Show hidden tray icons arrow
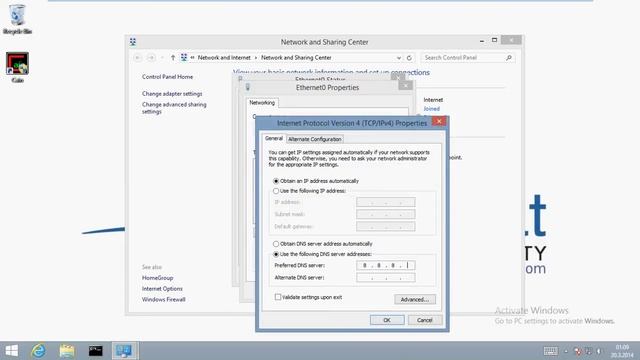The height and width of the screenshot is (360, 640). (x=566, y=351)
